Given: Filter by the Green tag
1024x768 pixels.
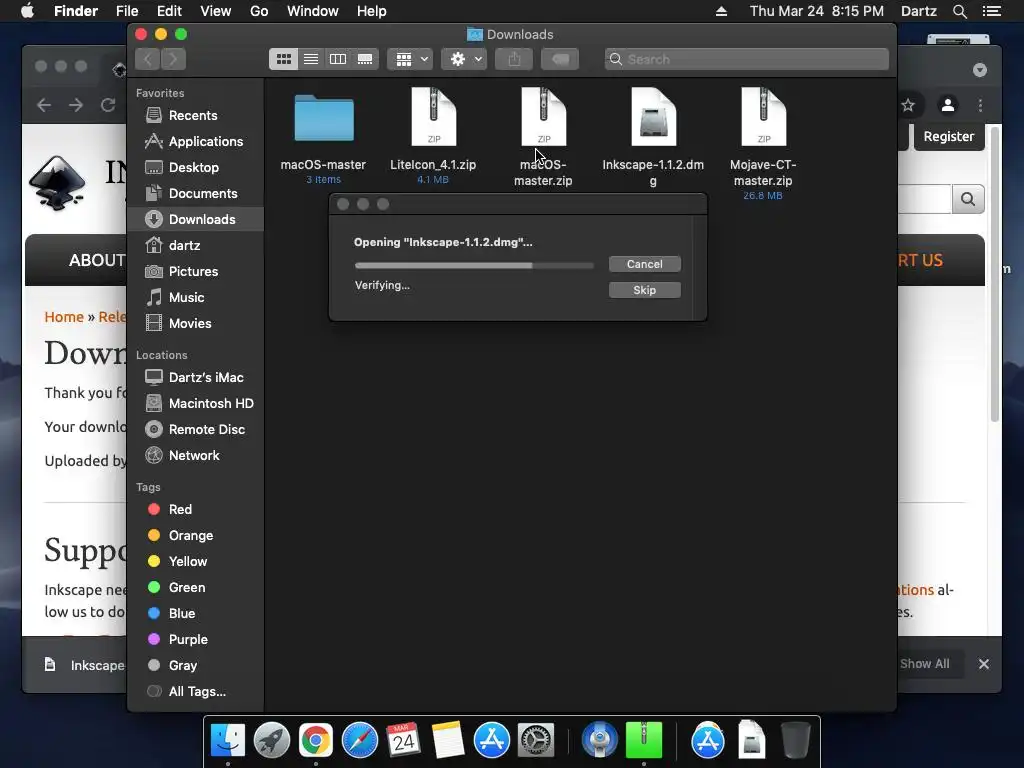Looking at the screenshot, I should click(x=195, y=588).
